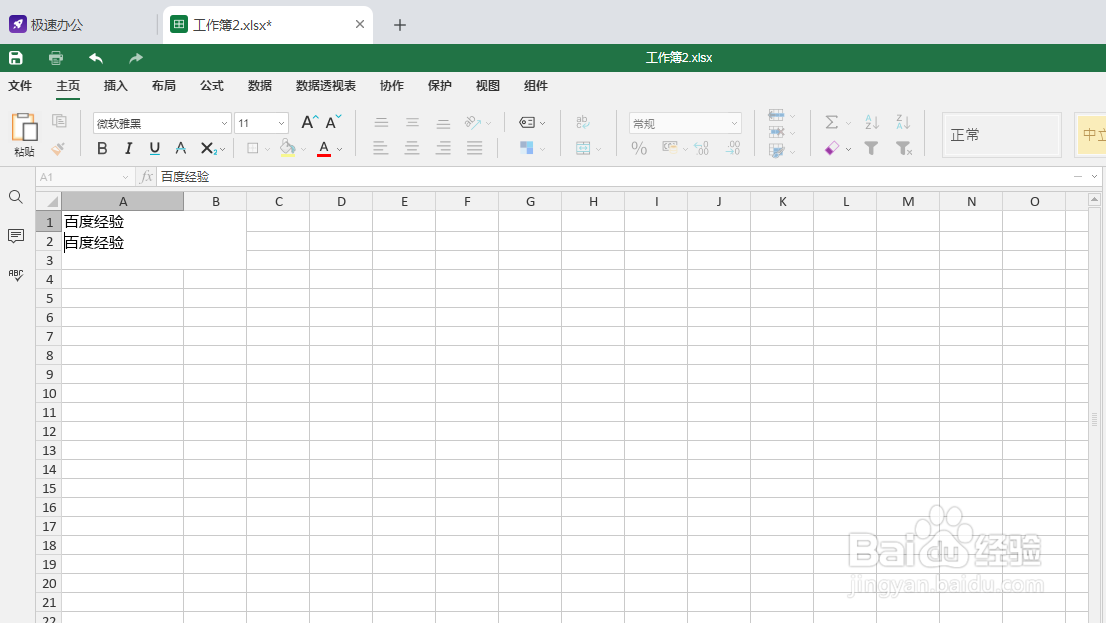Click the text orientation icon
This screenshot has width=1106, height=623.
pos(473,122)
